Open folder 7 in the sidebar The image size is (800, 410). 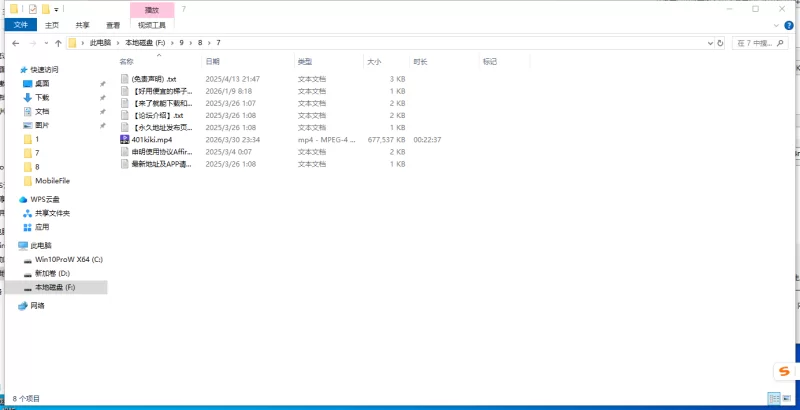(x=37, y=153)
